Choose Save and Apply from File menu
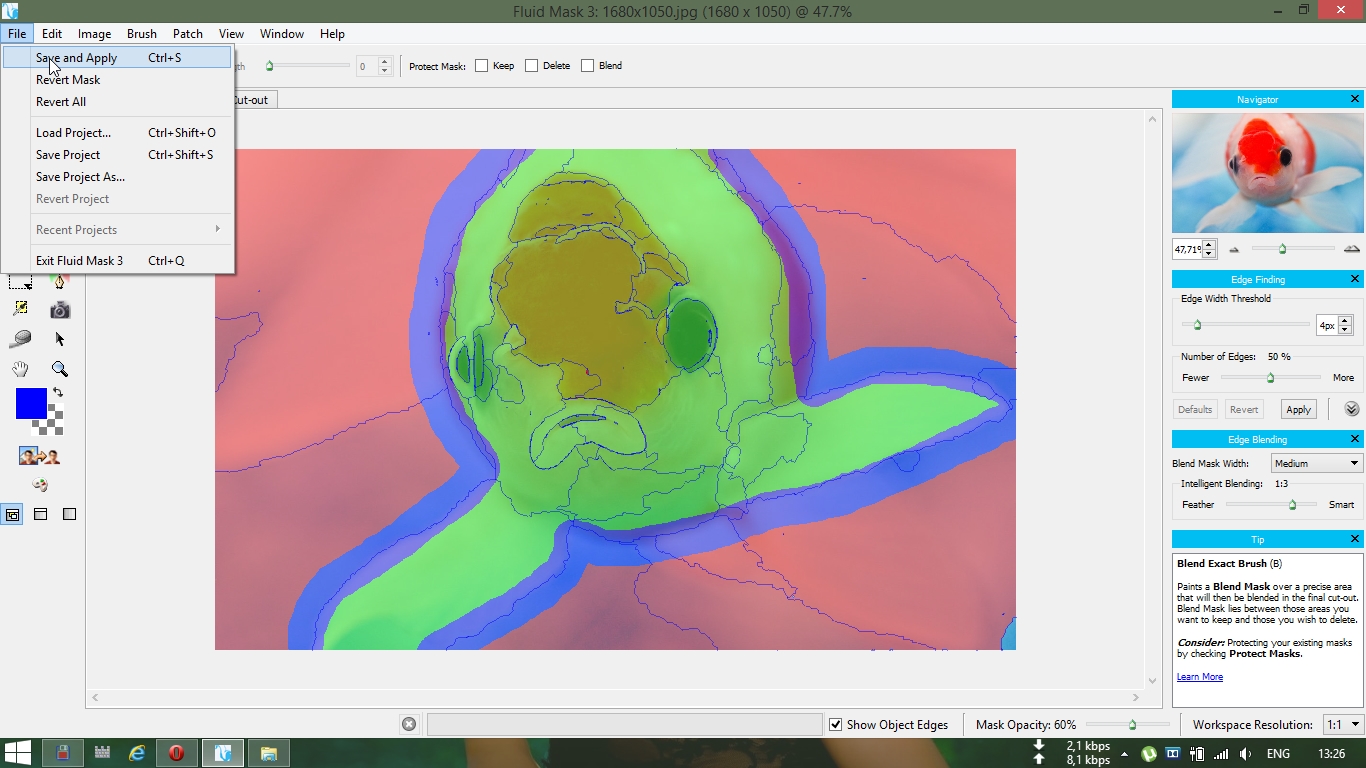The image size is (1366, 768). 76,58
